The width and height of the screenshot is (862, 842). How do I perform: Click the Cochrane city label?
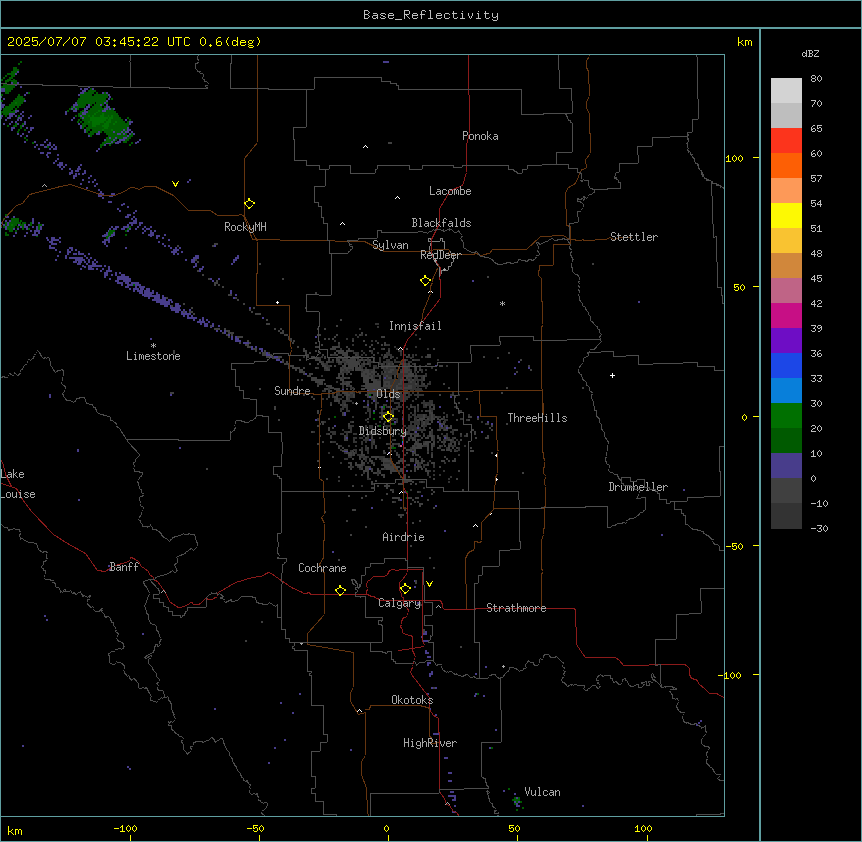pos(322,568)
